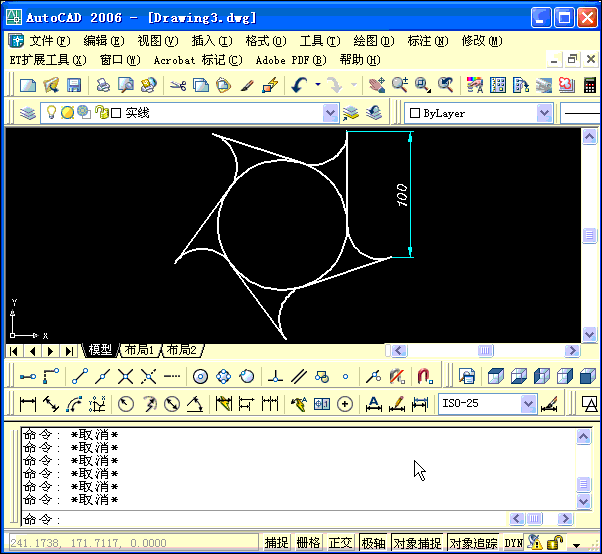Switch to the 布局1 layout tab

[x=139, y=350]
